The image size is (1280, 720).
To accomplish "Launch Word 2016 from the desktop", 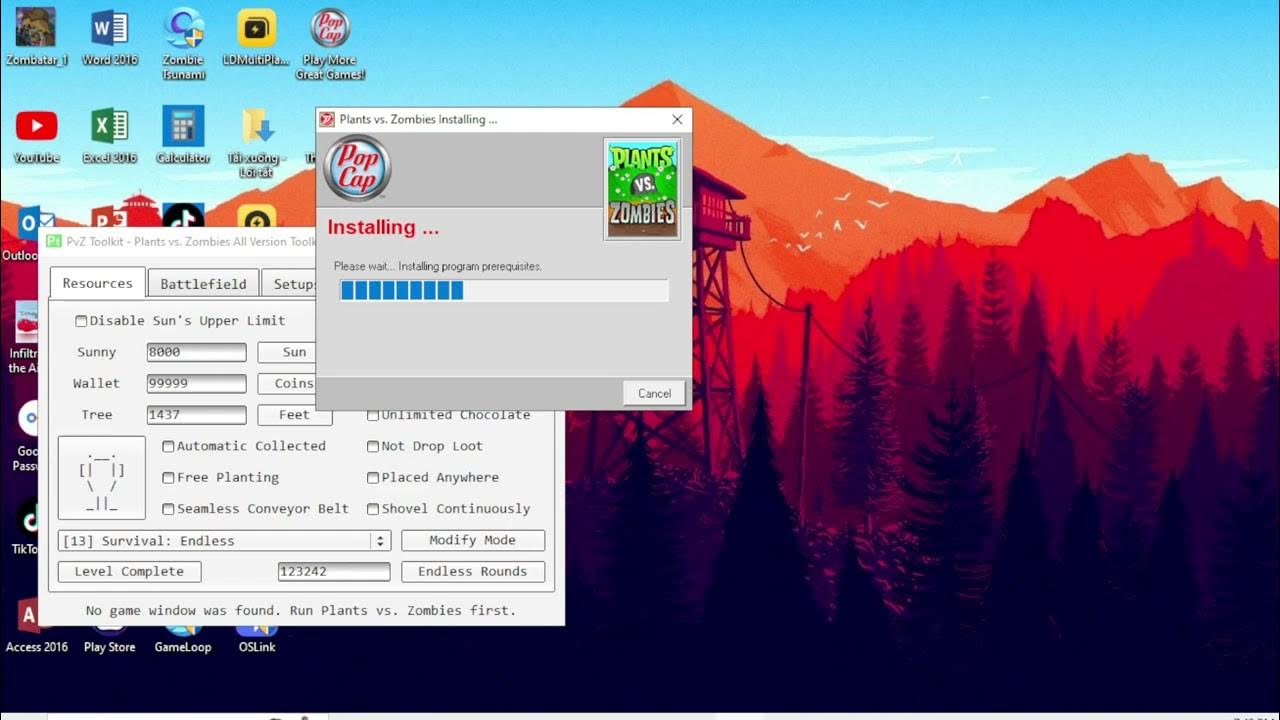I will 110,37.
